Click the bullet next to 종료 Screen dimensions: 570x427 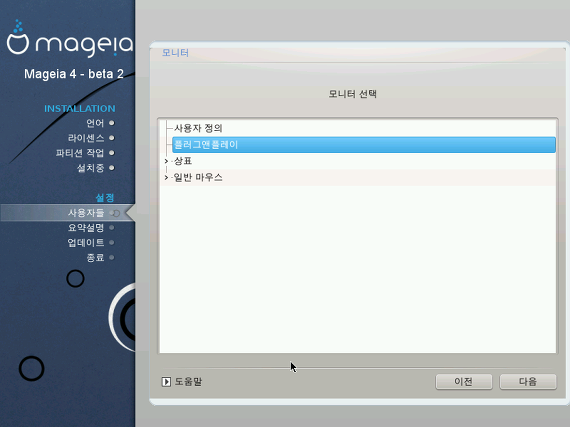click(112, 257)
